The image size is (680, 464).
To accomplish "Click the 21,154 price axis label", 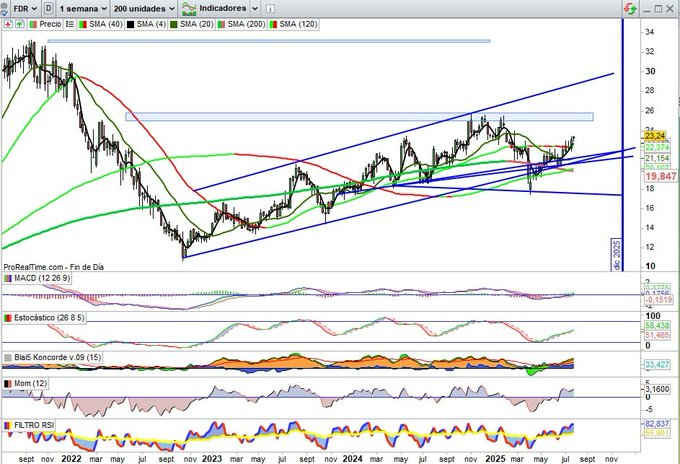I will 657,158.
